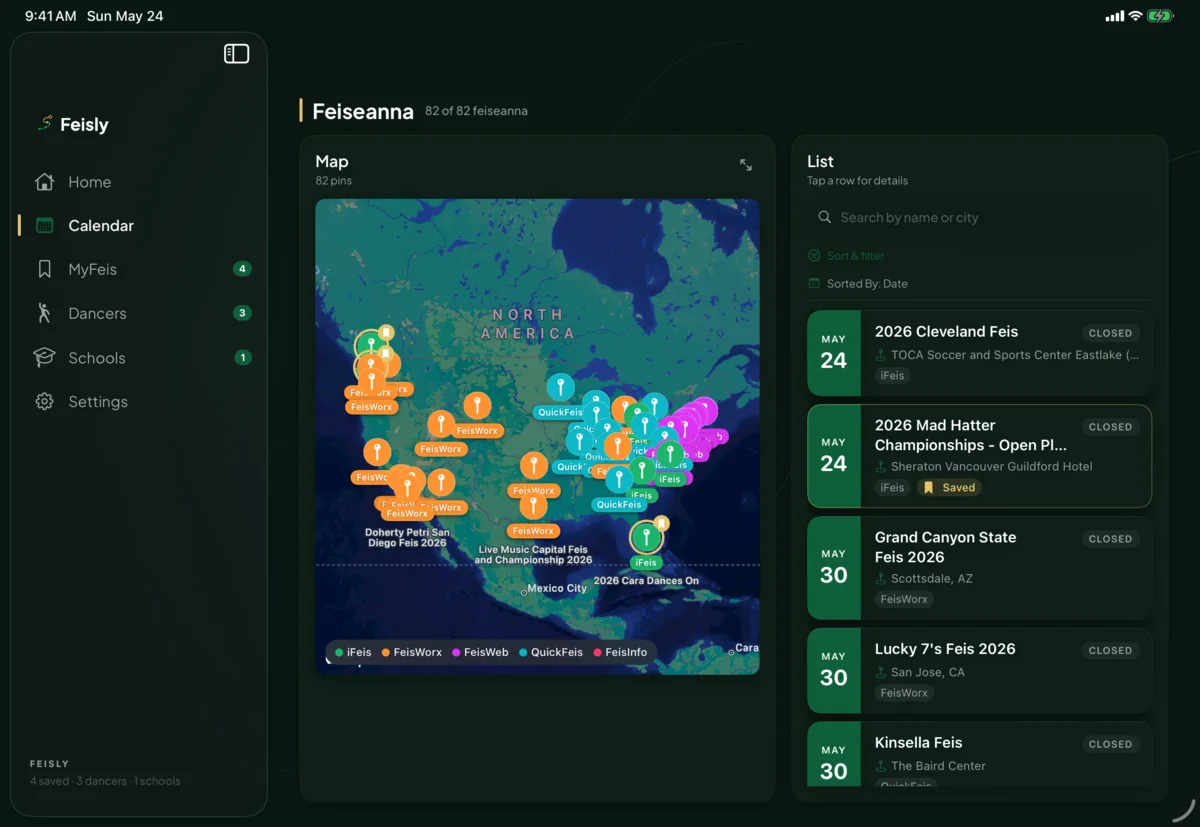Click CLOSED badge on Lucky 7's Feis

1110,650
